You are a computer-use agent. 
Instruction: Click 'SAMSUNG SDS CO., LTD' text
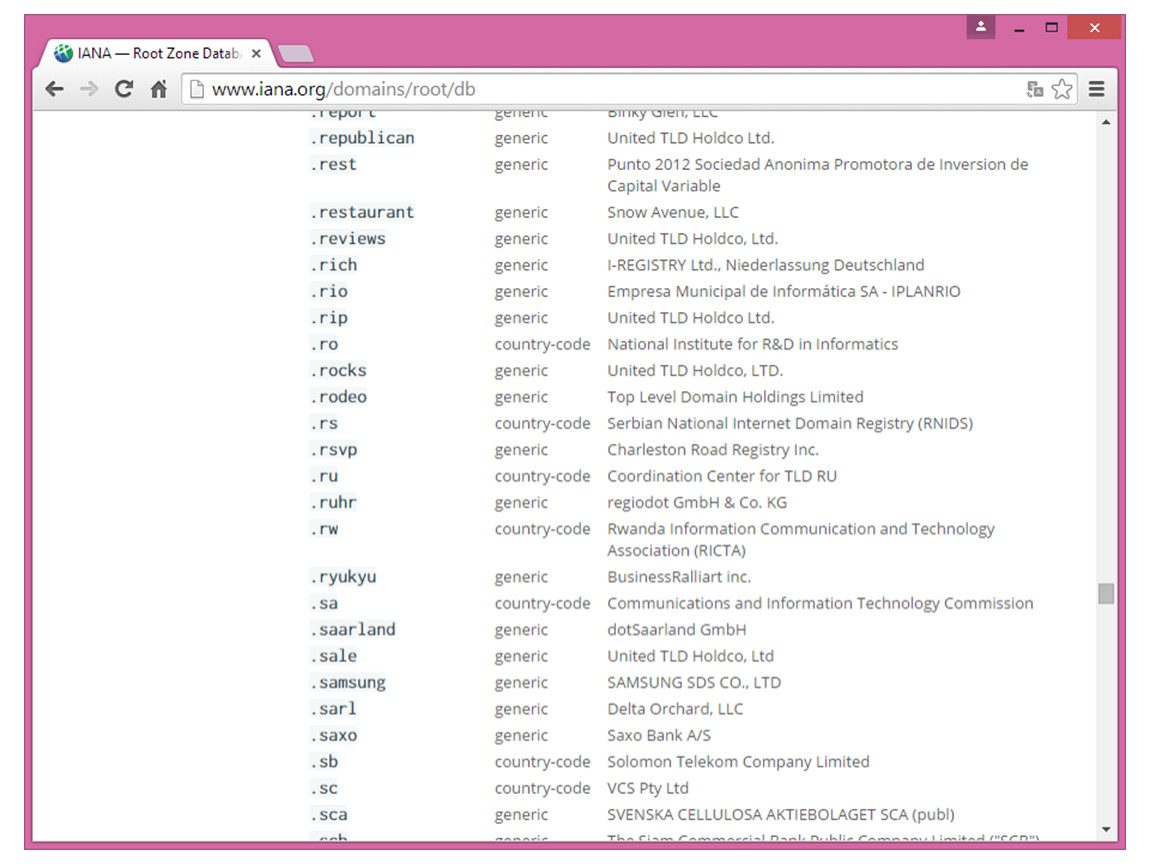click(694, 682)
